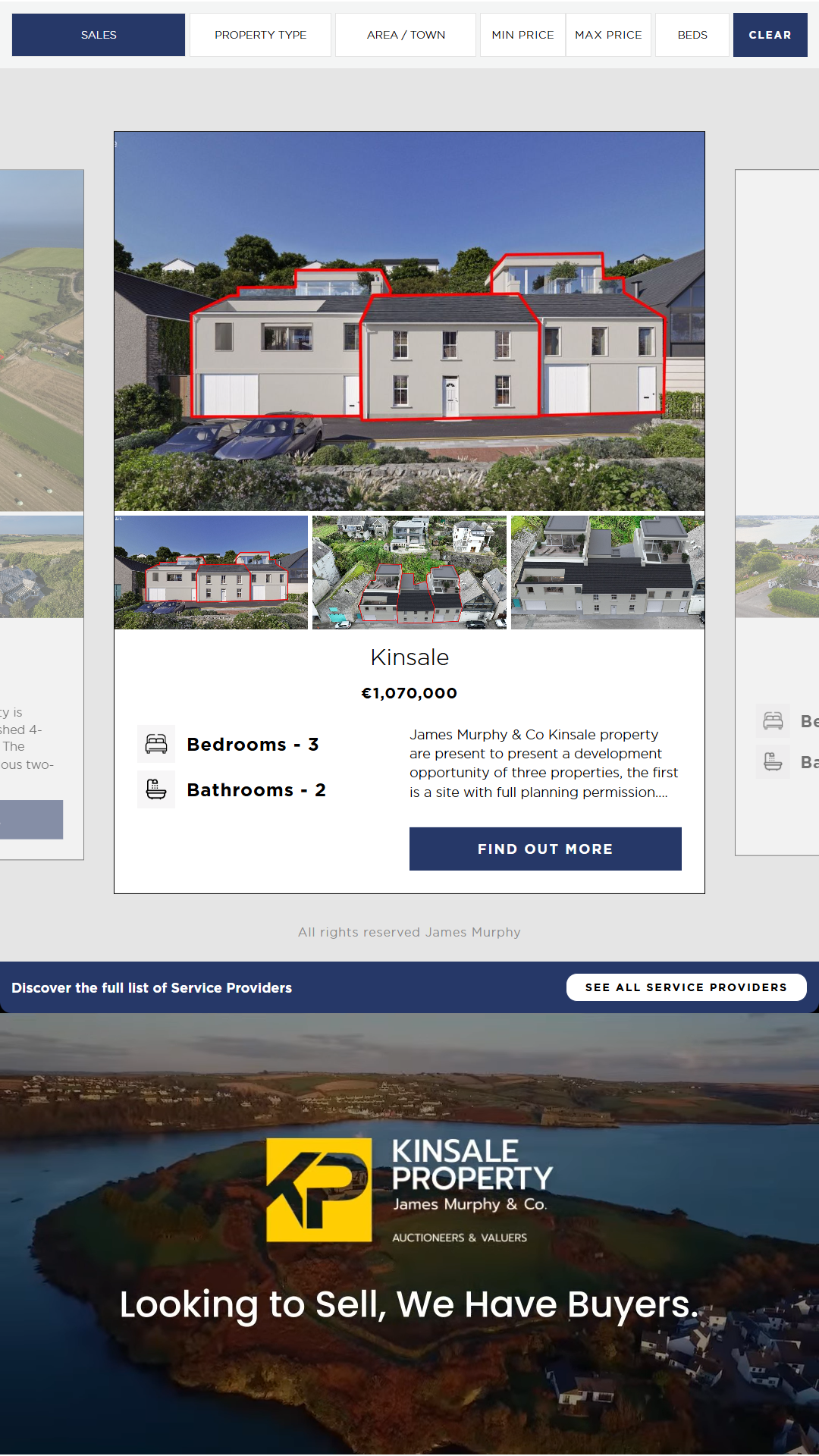
Task: View the main Kinsale property rendering
Action: (409, 322)
